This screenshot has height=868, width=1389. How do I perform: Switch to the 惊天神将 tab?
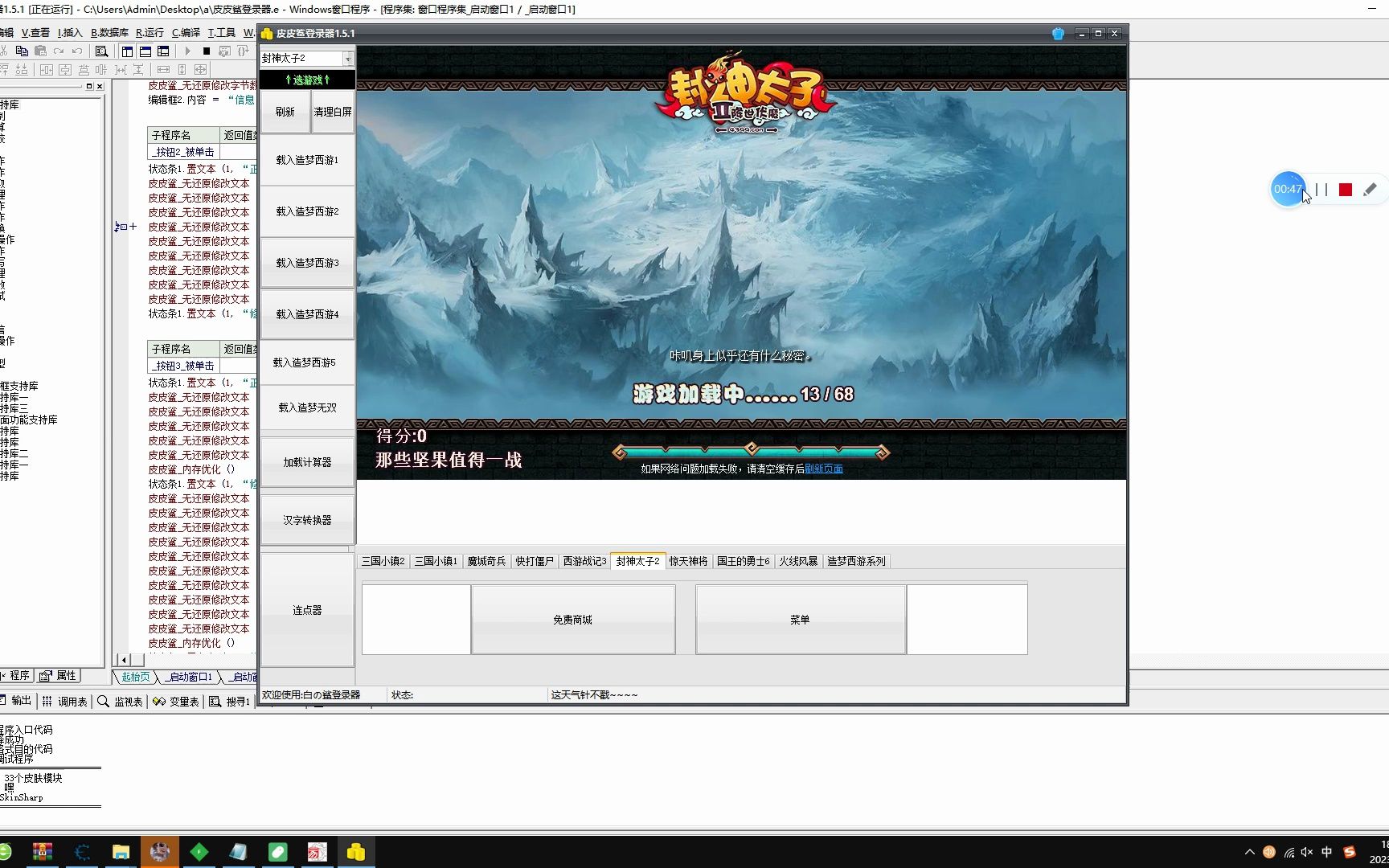688,561
